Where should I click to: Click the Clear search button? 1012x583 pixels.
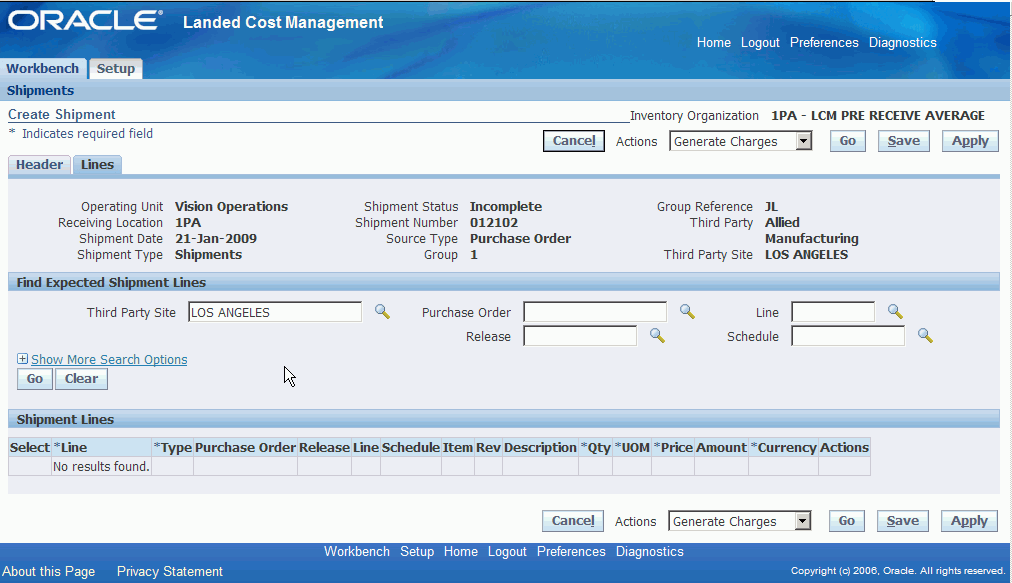point(81,379)
